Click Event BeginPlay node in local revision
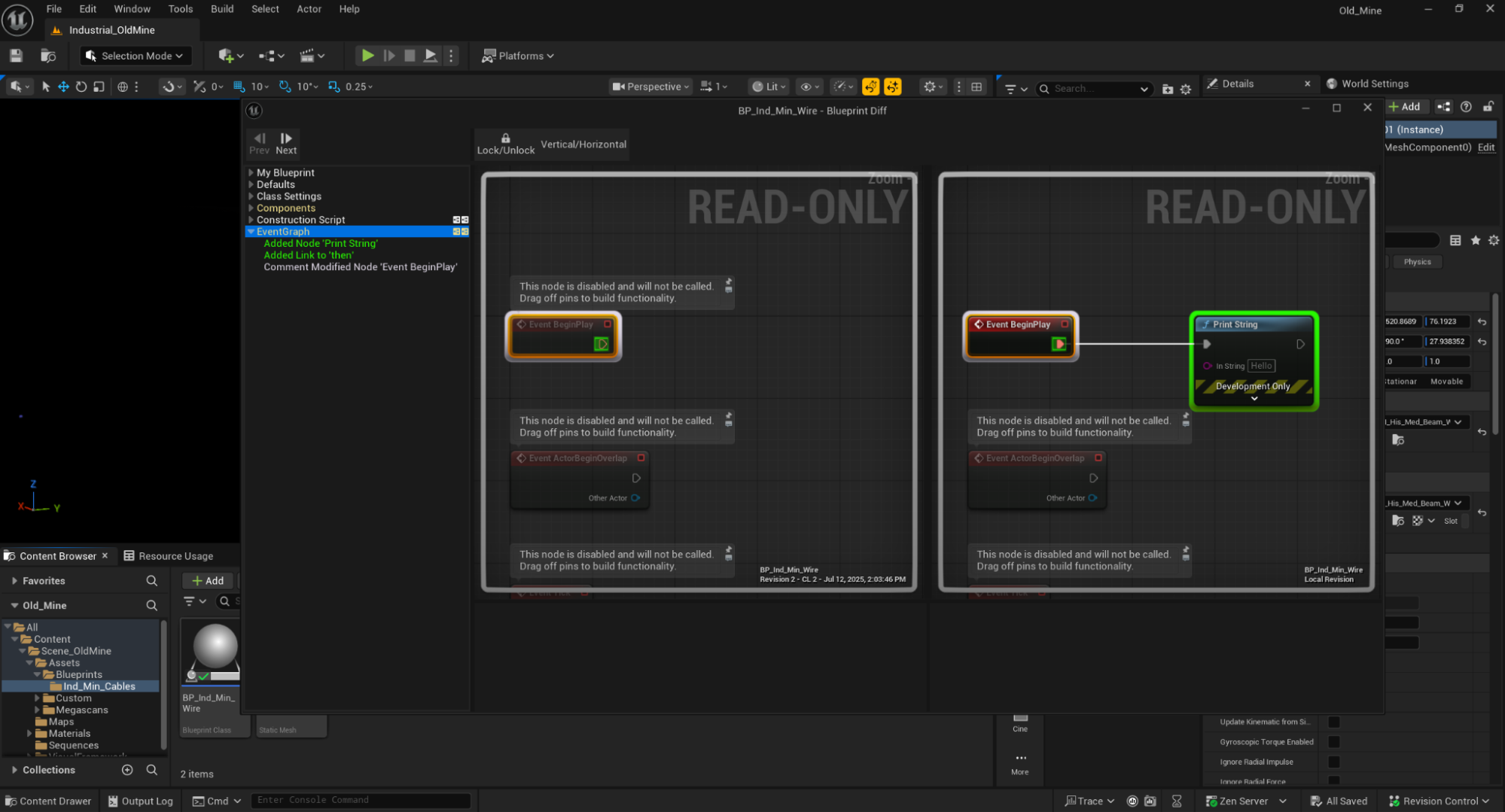Screen dimensions: 1505x812 [x=1020, y=336]
